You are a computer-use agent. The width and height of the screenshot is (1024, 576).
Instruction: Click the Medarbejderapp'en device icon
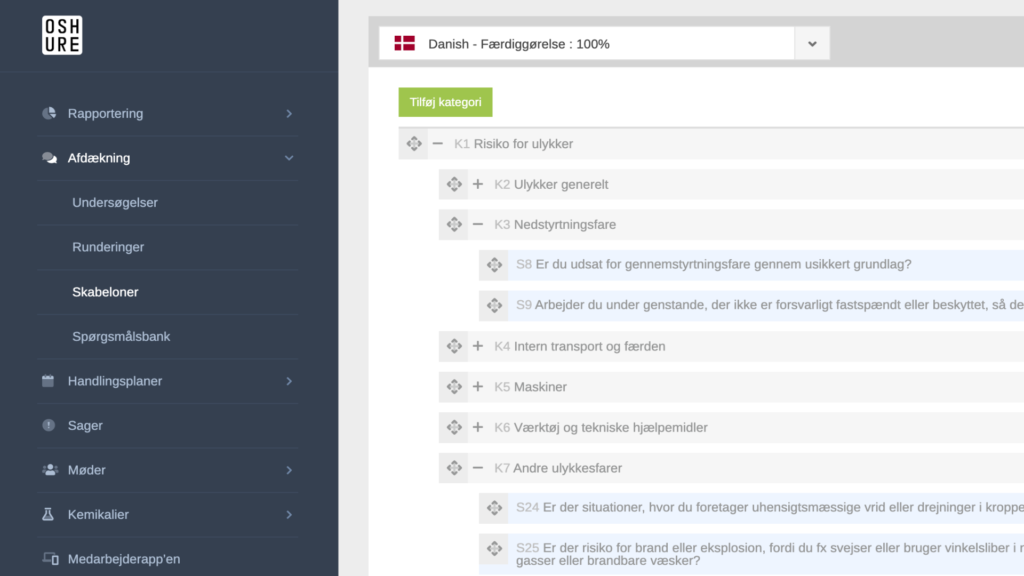tap(50, 559)
